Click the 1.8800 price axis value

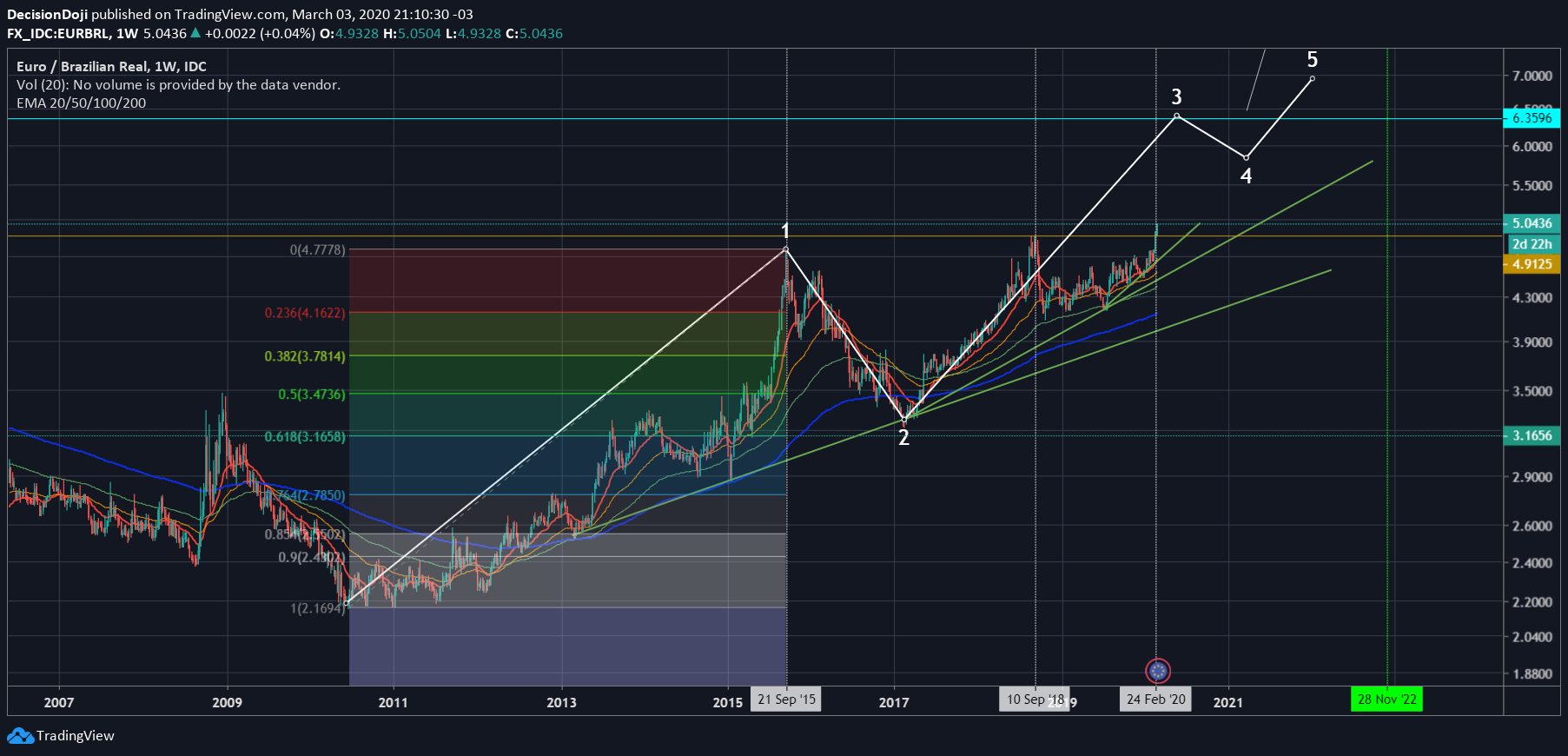pos(1532,674)
